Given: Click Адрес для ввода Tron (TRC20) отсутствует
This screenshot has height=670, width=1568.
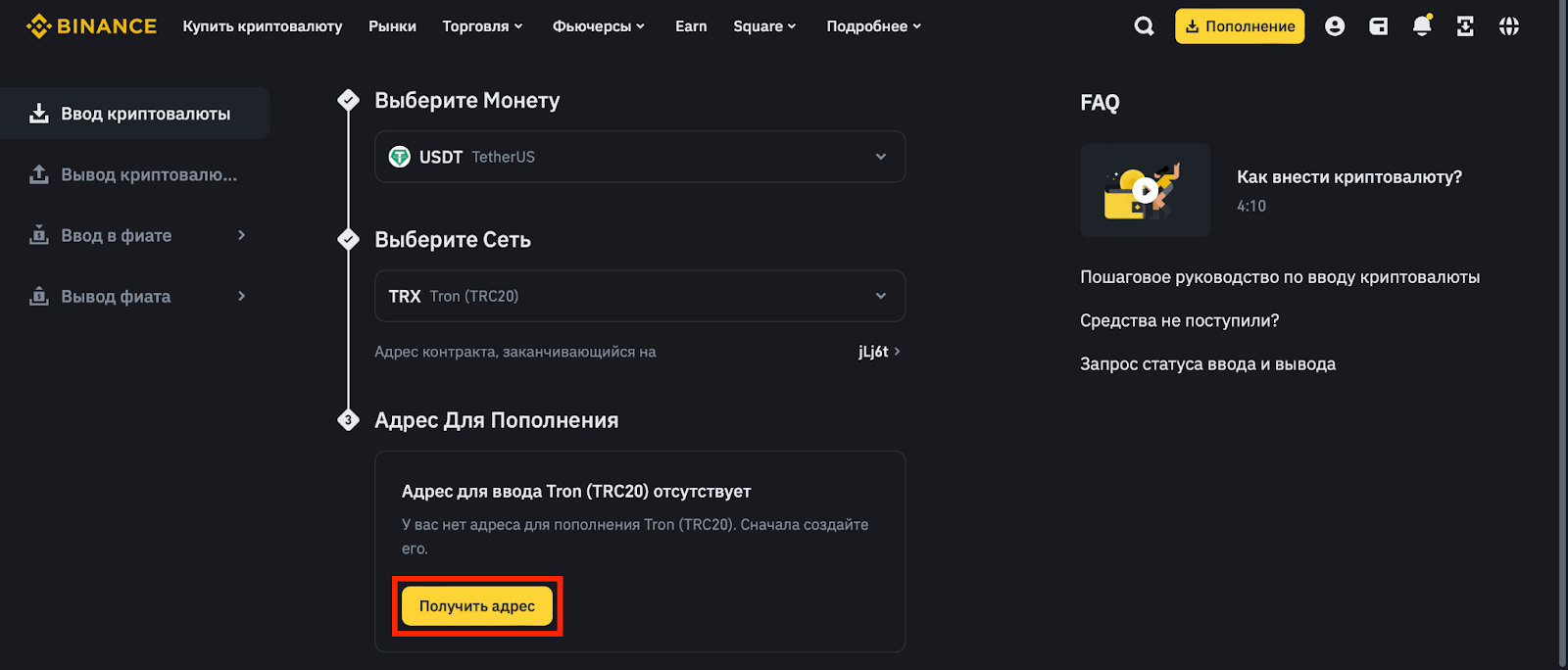Looking at the screenshot, I should point(576,492).
